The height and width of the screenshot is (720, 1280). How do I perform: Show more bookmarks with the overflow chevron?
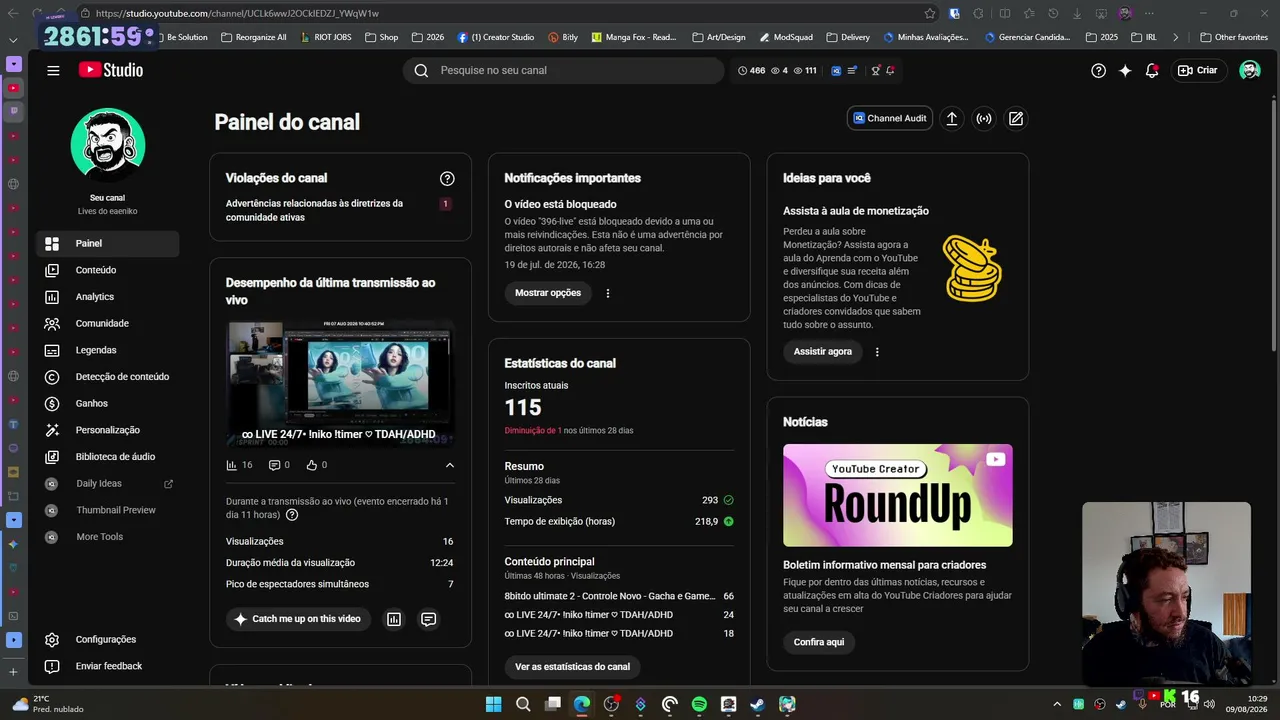click(x=1175, y=37)
